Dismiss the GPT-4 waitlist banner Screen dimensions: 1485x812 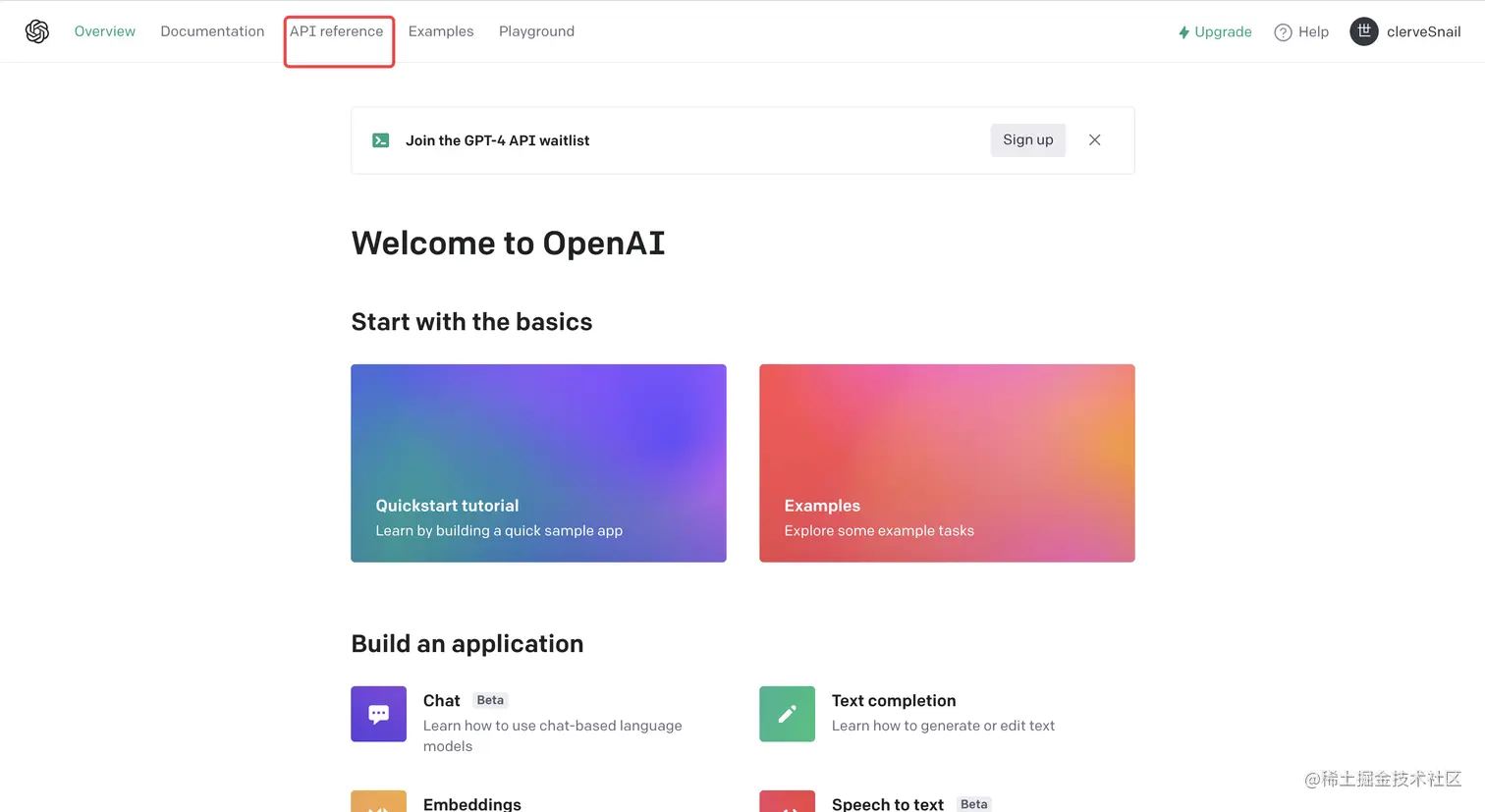[x=1094, y=140]
